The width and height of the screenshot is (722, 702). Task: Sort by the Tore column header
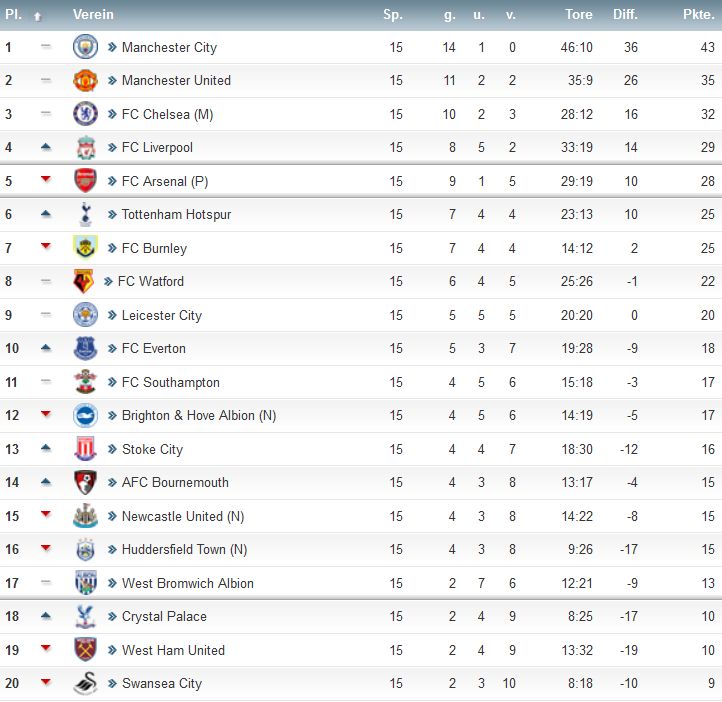[579, 14]
